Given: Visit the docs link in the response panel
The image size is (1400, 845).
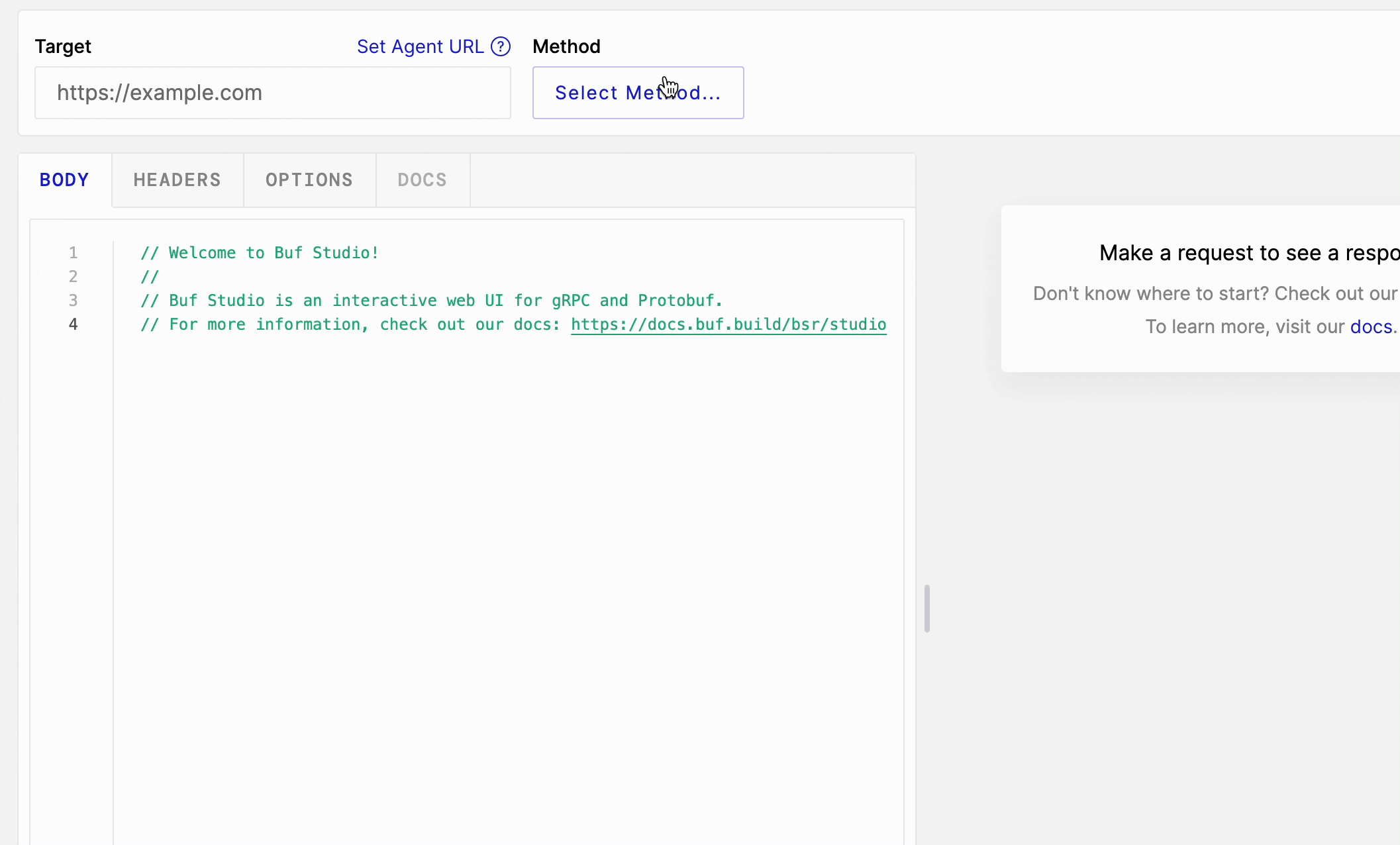Looking at the screenshot, I should pyautogui.click(x=1372, y=326).
